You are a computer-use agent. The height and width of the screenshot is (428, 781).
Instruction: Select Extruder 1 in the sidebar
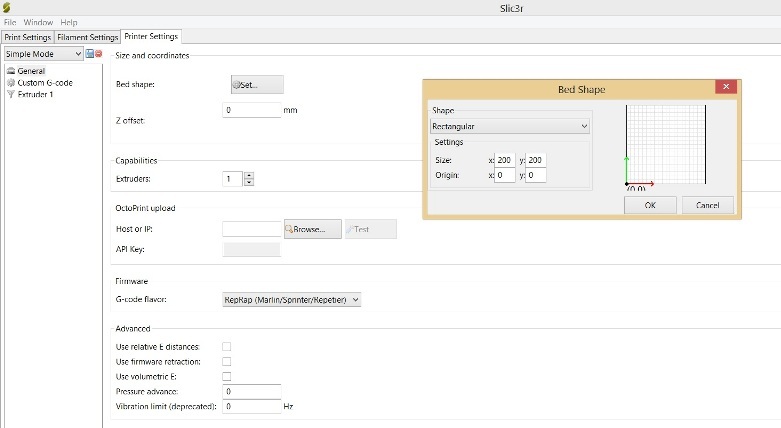point(37,95)
